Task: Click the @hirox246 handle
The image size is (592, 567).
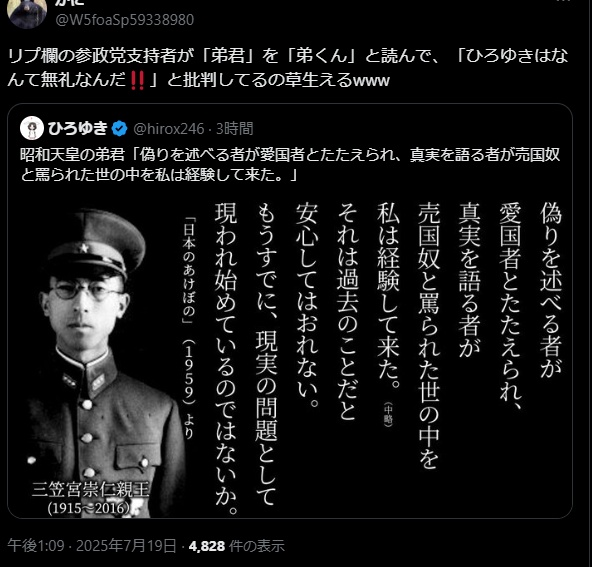Action: pyautogui.click(x=169, y=129)
